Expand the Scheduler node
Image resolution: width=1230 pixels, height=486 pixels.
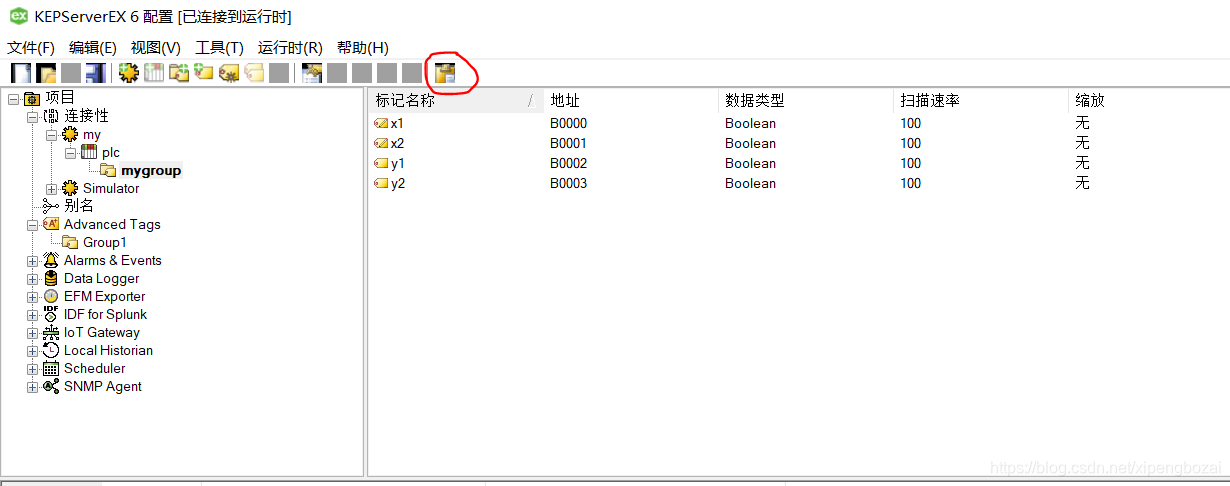click(33, 368)
